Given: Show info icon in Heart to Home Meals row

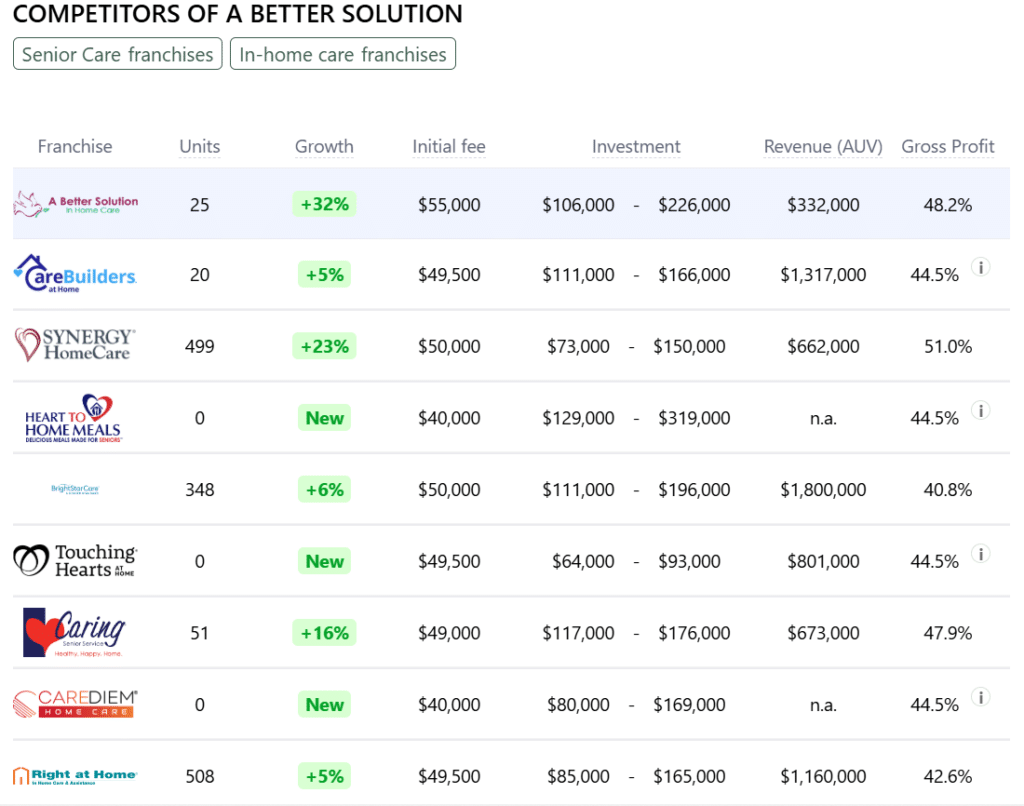Looking at the screenshot, I should [x=980, y=411].
